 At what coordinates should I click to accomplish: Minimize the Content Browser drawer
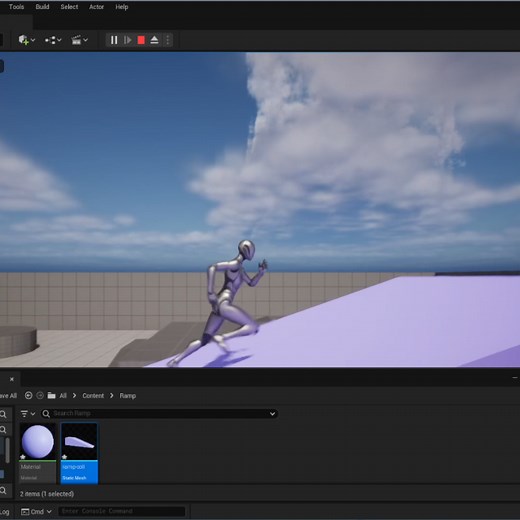click(x=515, y=378)
